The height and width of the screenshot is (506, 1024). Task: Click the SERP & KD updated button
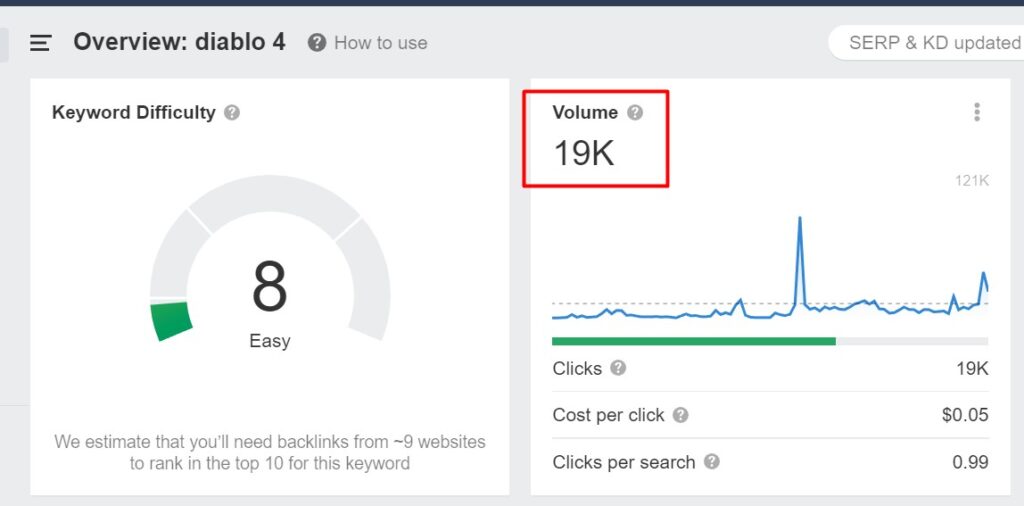[x=926, y=43]
